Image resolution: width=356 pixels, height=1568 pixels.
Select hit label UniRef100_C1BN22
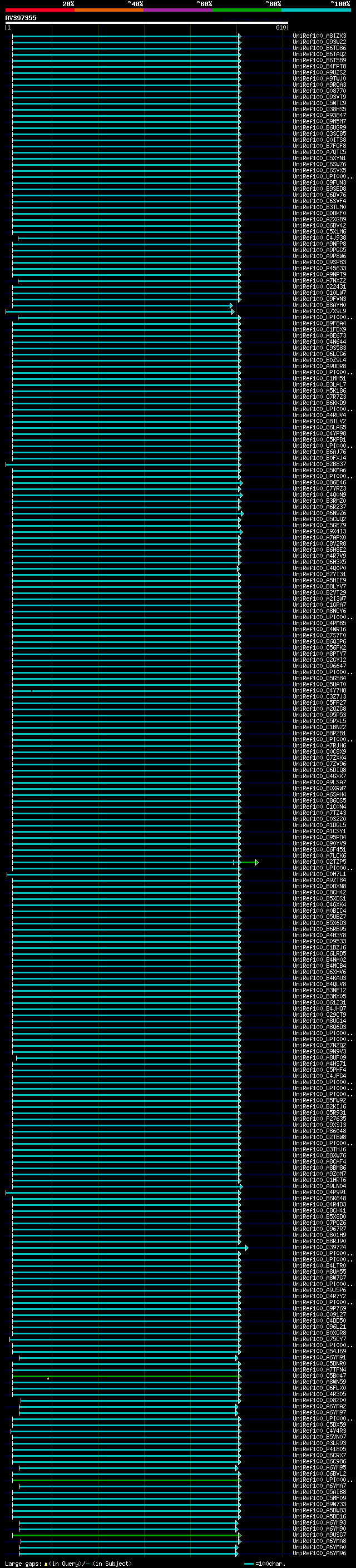319,728
